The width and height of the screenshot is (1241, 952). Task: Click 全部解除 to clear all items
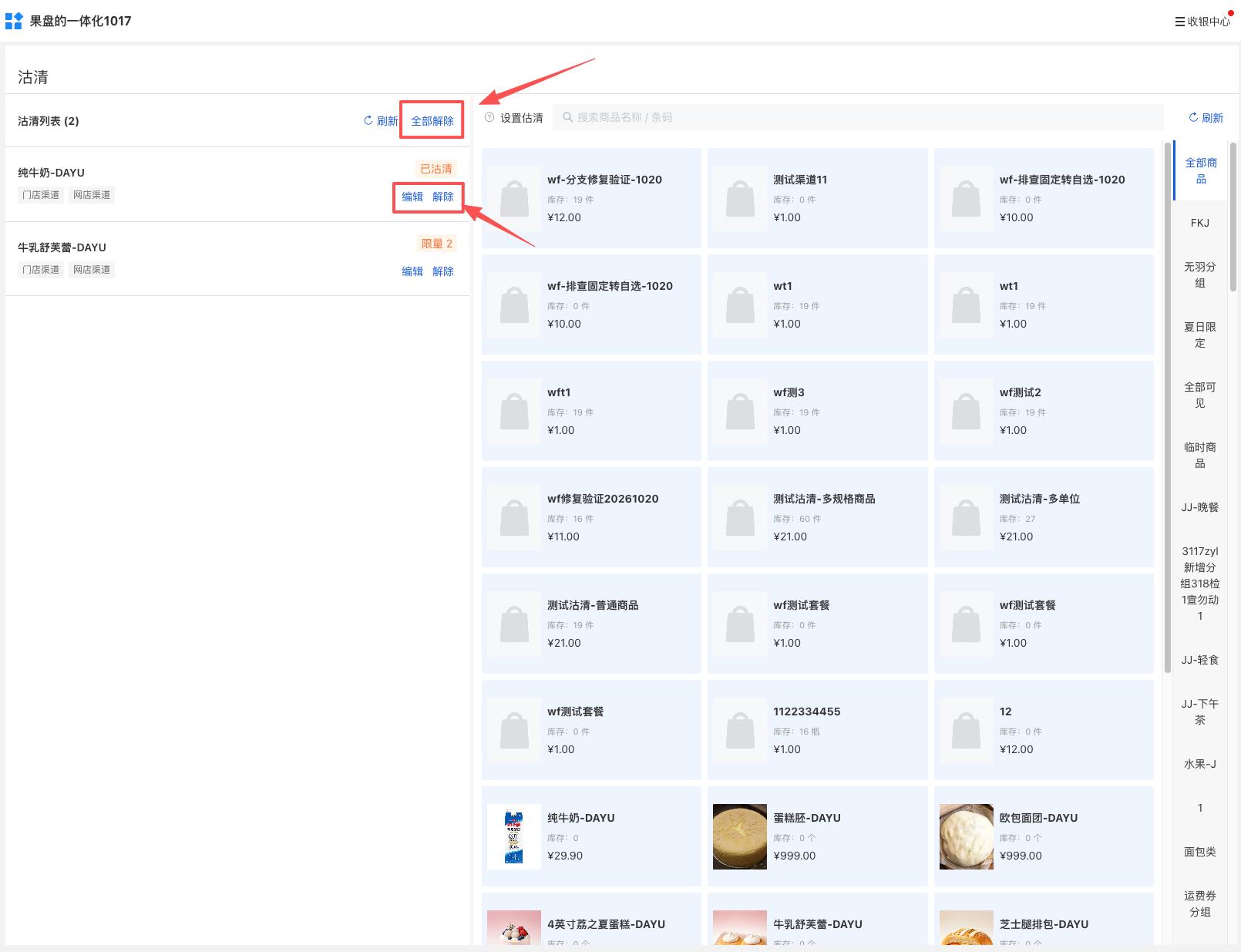(432, 121)
